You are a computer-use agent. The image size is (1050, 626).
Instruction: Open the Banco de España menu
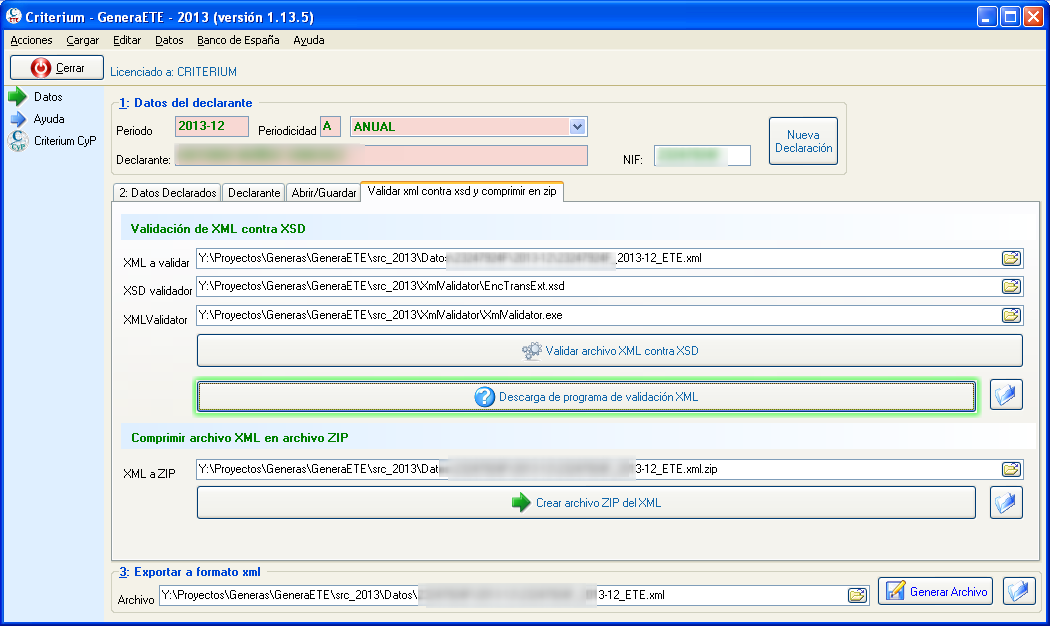coord(238,40)
